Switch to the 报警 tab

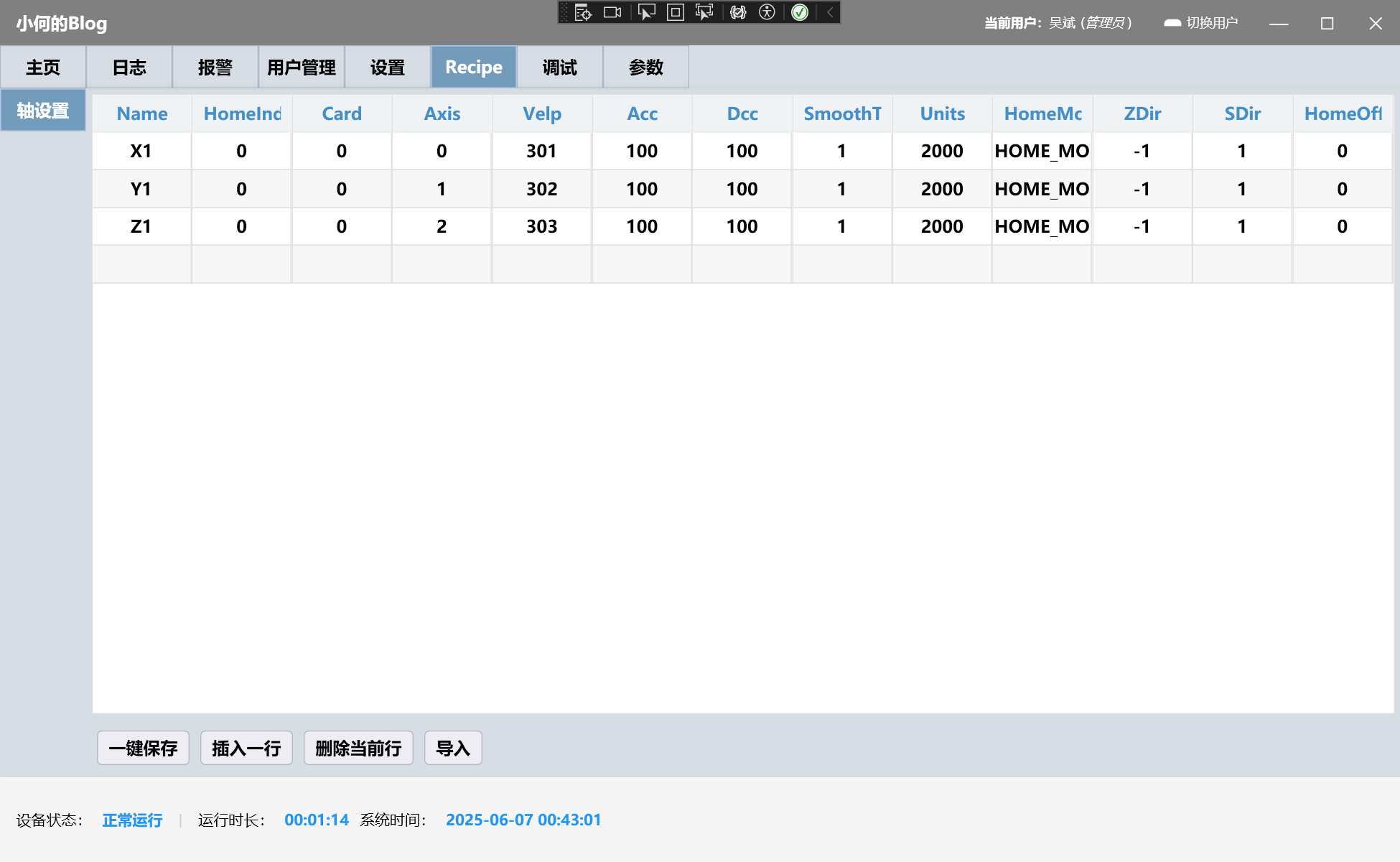coord(215,68)
